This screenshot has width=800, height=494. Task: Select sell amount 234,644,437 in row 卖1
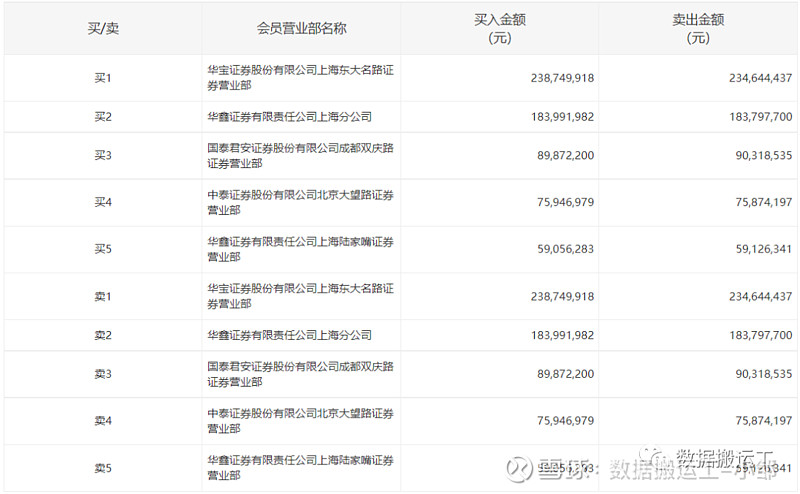click(x=761, y=297)
